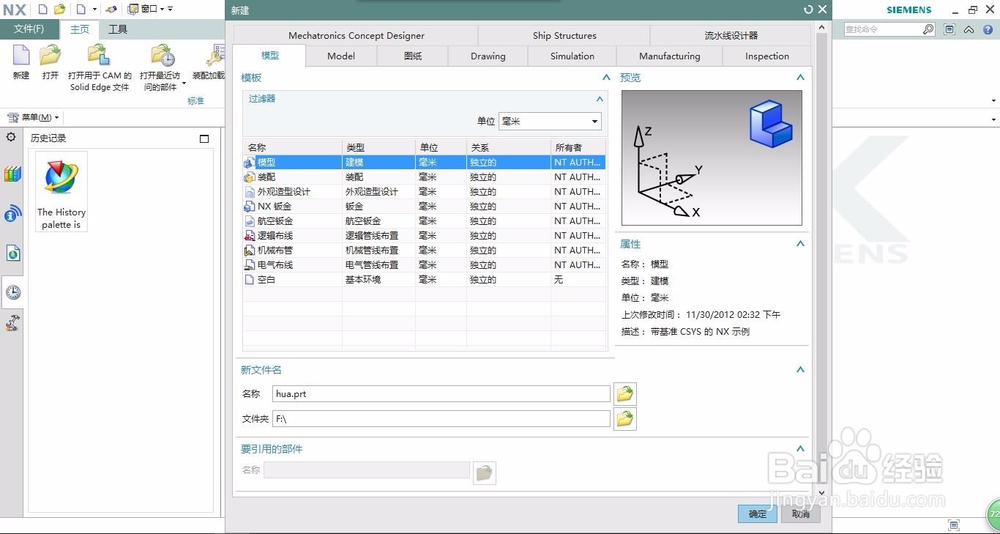Image resolution: width=1000 pixels, height=534 pixels.
Task: Click the 打开最近访问的部件 recent parts icon
Action: coord(163,56)
